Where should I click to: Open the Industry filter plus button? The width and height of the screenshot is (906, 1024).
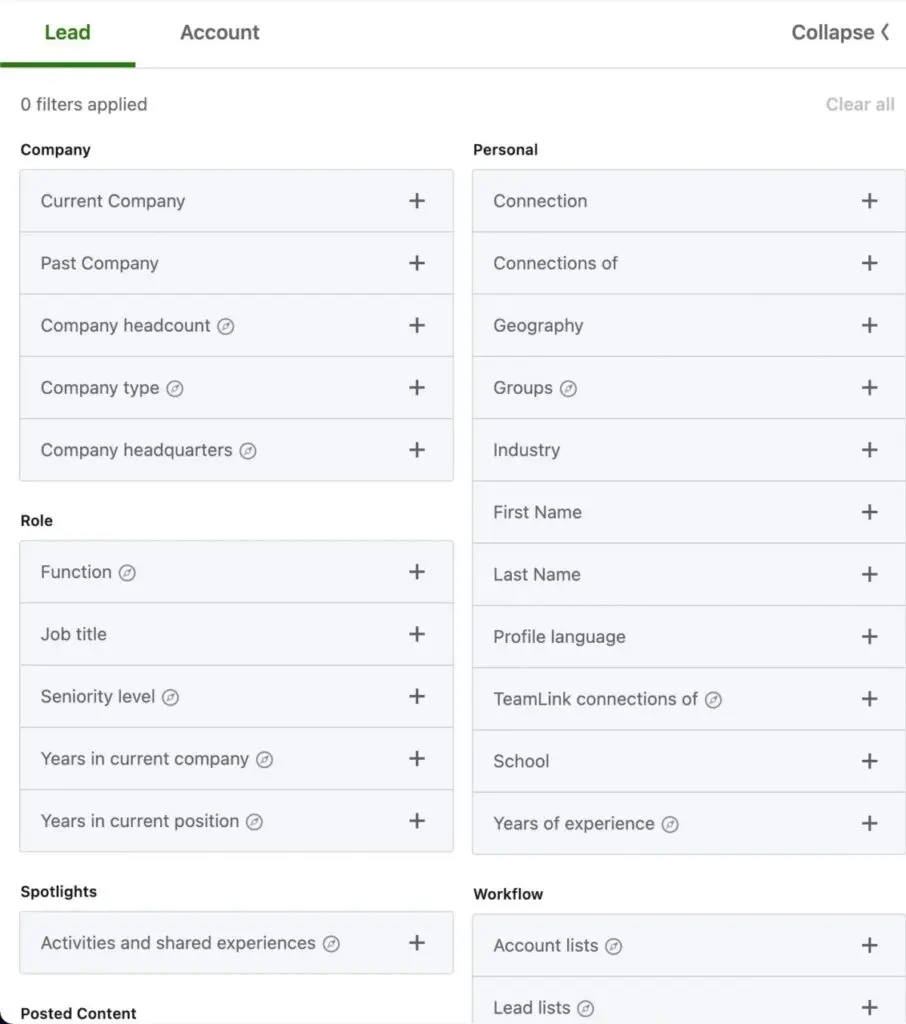tap(869, 450)
